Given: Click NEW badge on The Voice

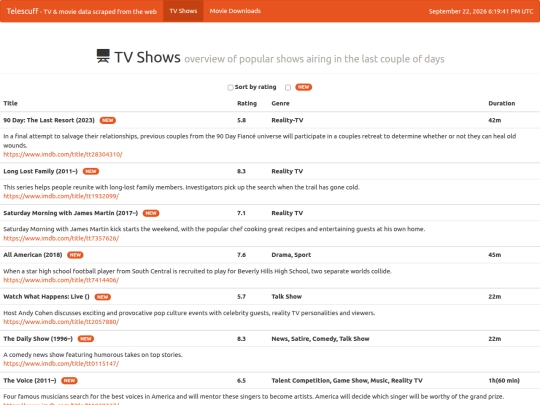Looking at the screenshot, I should pos(69,381).
